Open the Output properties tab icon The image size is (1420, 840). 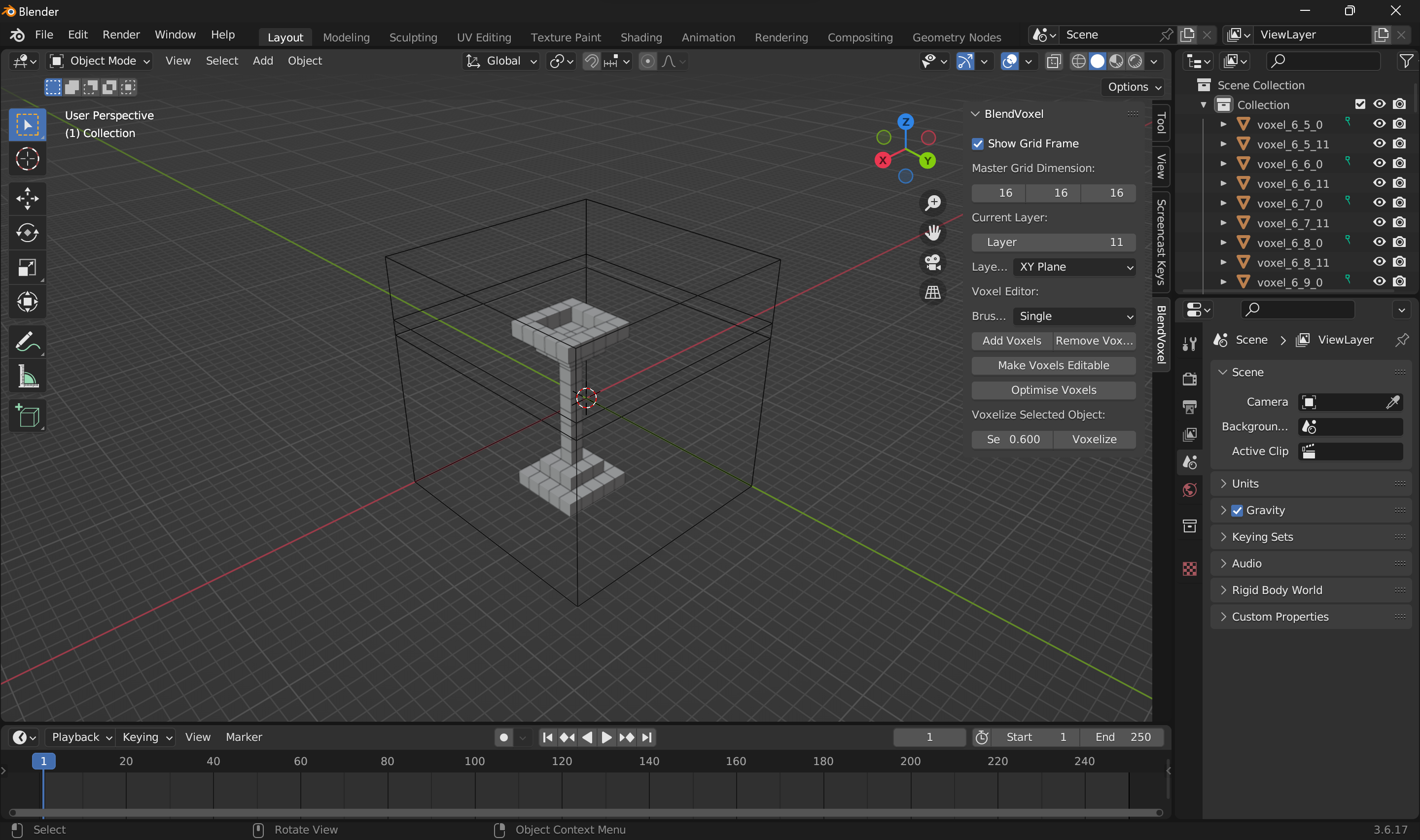(x=1190, y=406)
